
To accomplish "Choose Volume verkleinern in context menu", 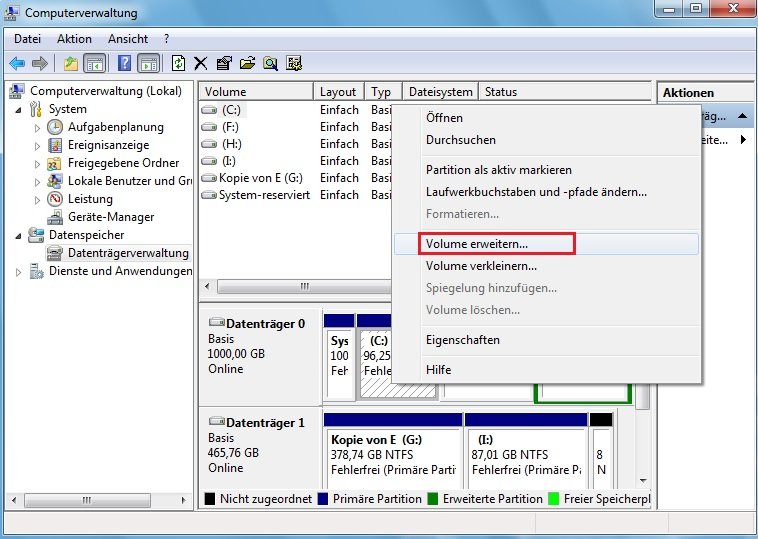I will tap(547, 266).
